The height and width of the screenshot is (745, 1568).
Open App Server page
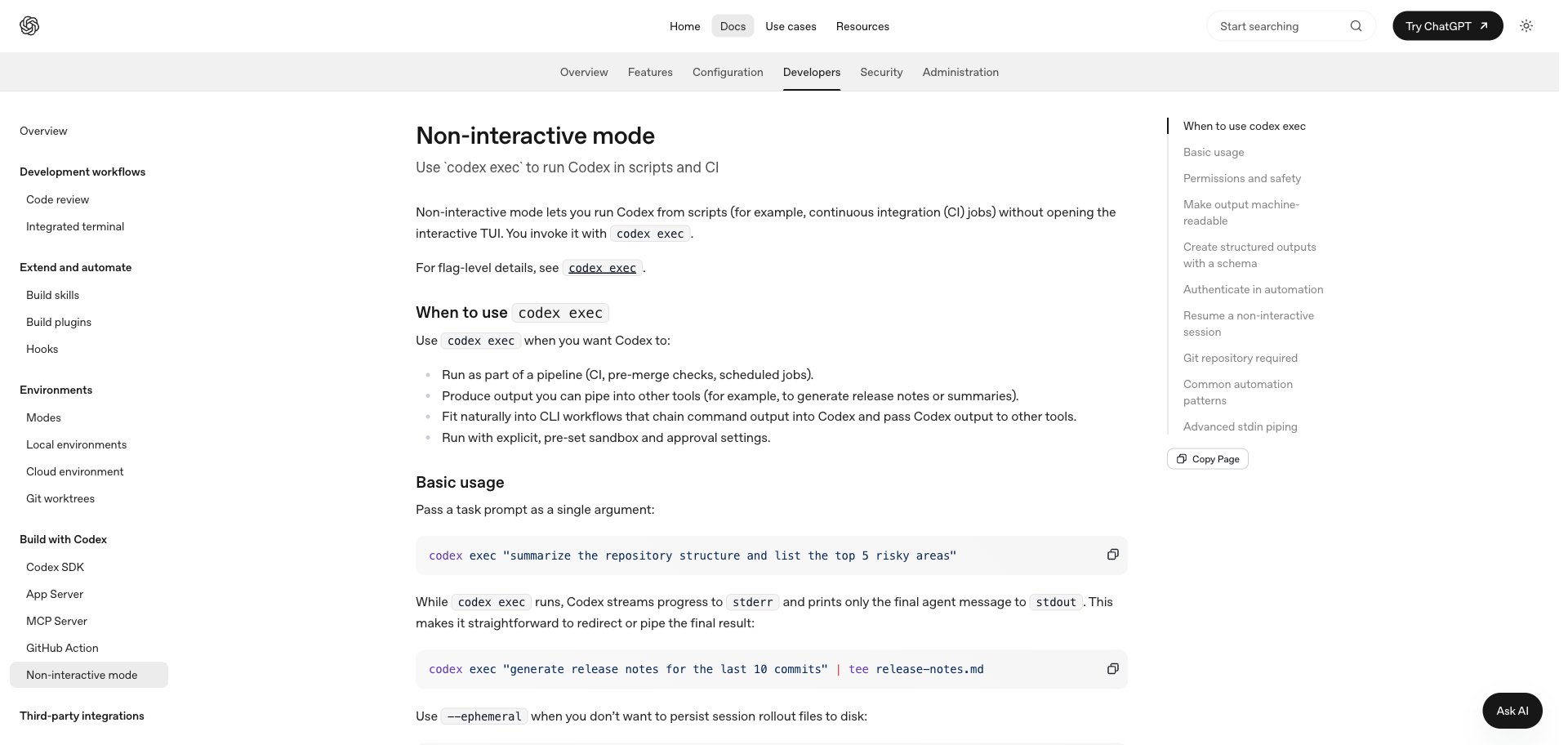[x=55, y=594]
